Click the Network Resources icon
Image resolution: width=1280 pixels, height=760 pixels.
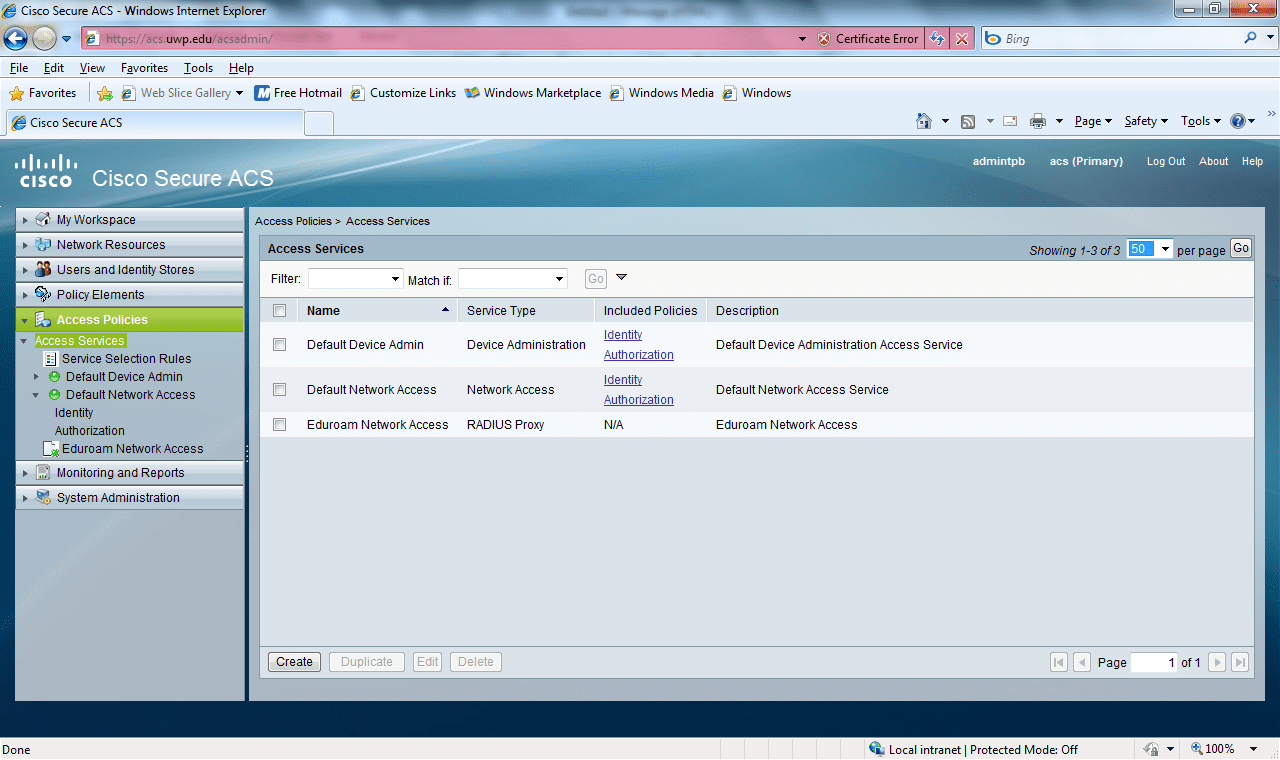[43, 245]
